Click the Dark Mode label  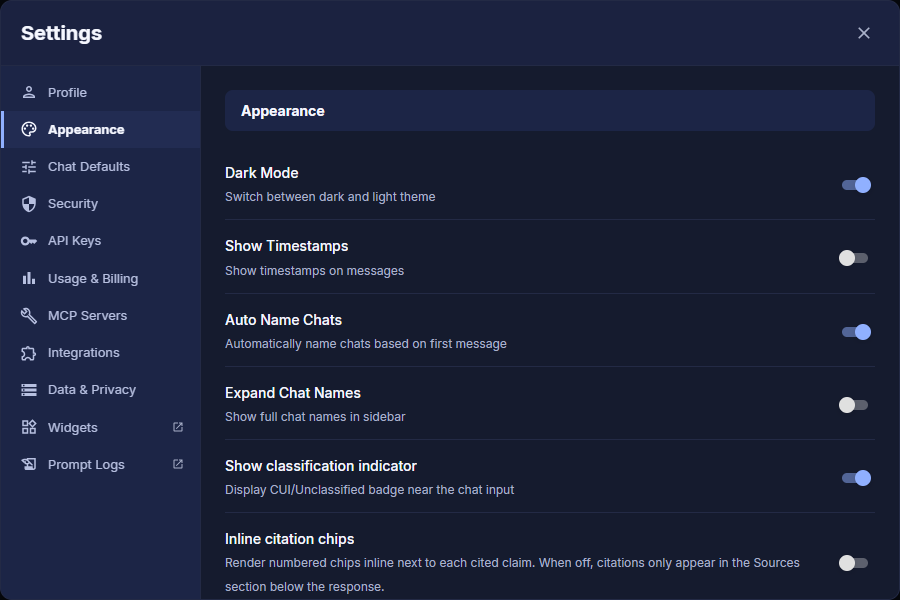[262, 173]
